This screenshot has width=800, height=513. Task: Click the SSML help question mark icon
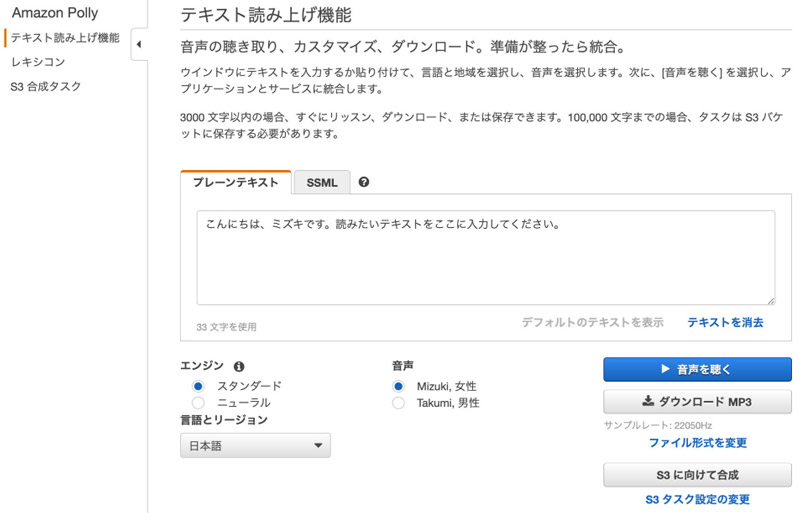[364, 182]
